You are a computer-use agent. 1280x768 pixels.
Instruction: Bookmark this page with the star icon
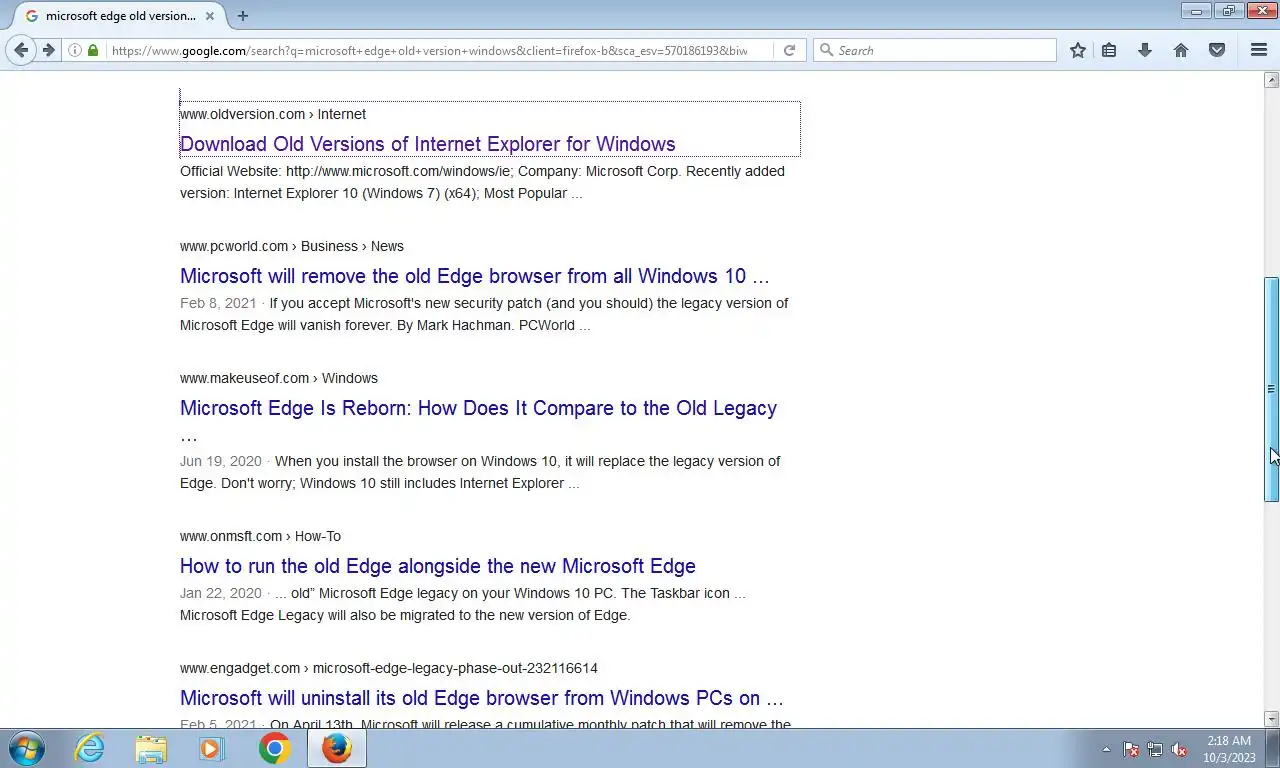coord(1078,50)
